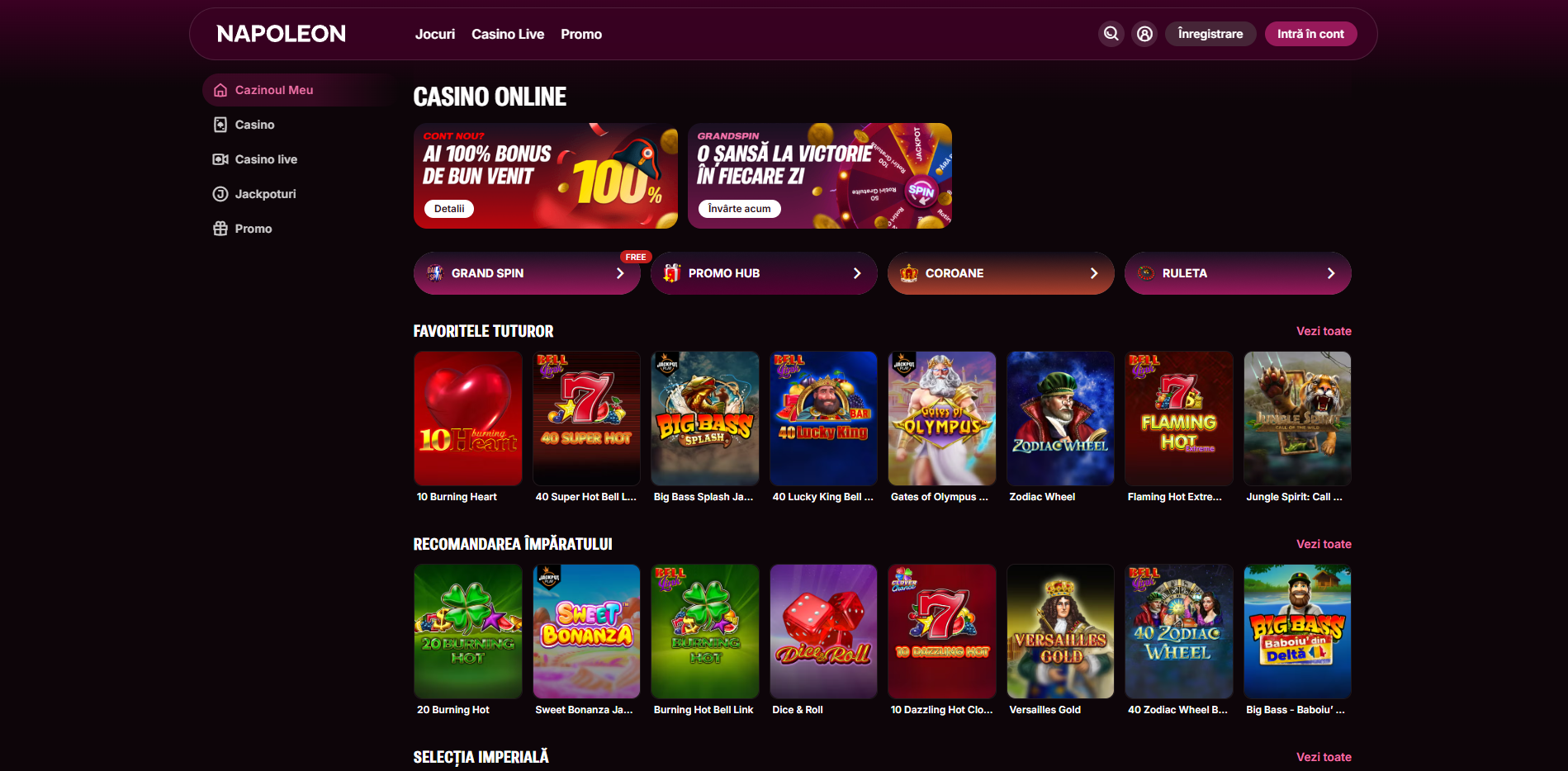The width and height of the screenshot is (1568, 771).
Task: Expand Ruleta chevron arrow
Action: coord(1331,273)
